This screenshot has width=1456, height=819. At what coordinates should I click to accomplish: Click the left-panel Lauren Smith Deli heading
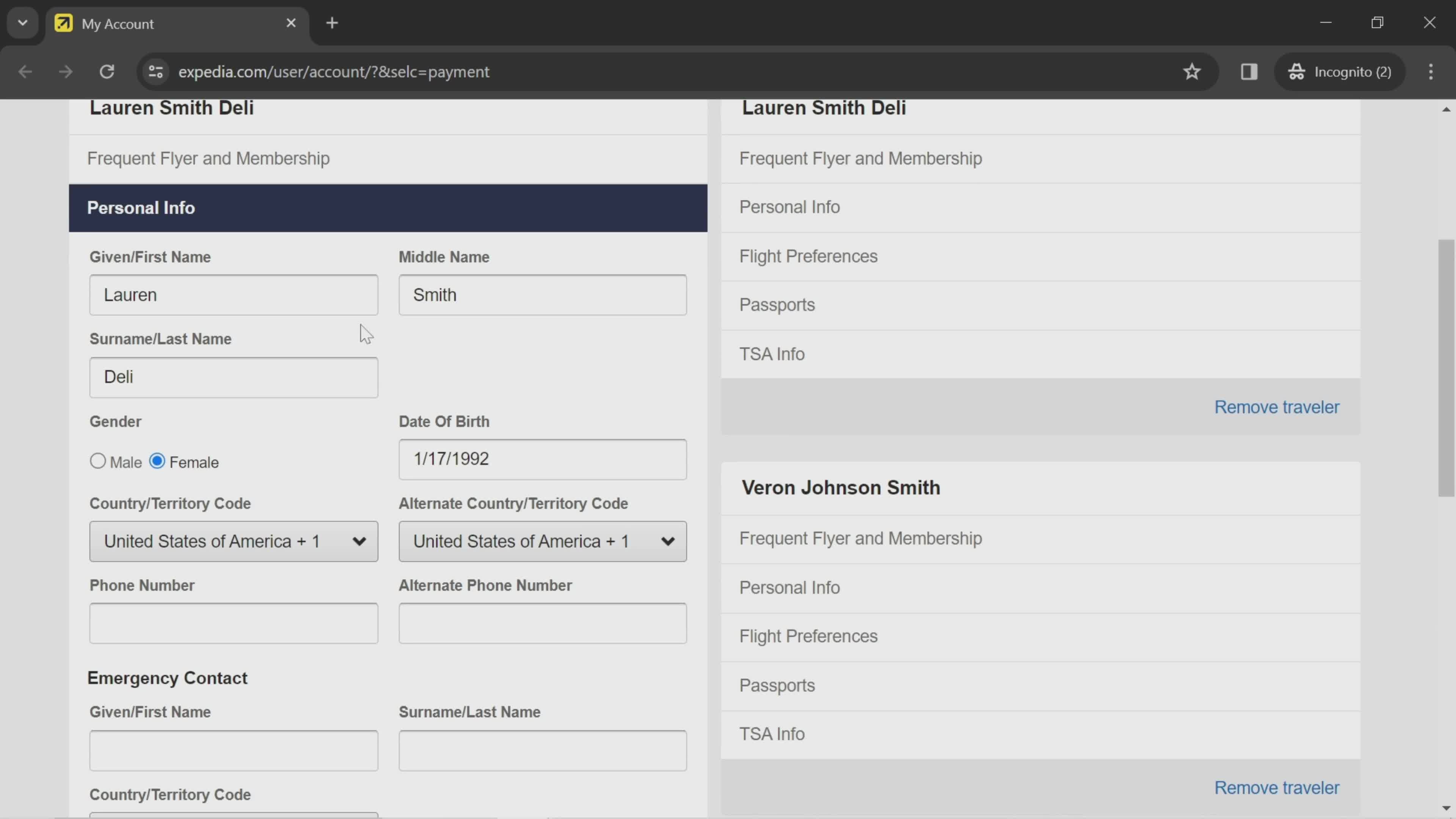click(171, 107)
